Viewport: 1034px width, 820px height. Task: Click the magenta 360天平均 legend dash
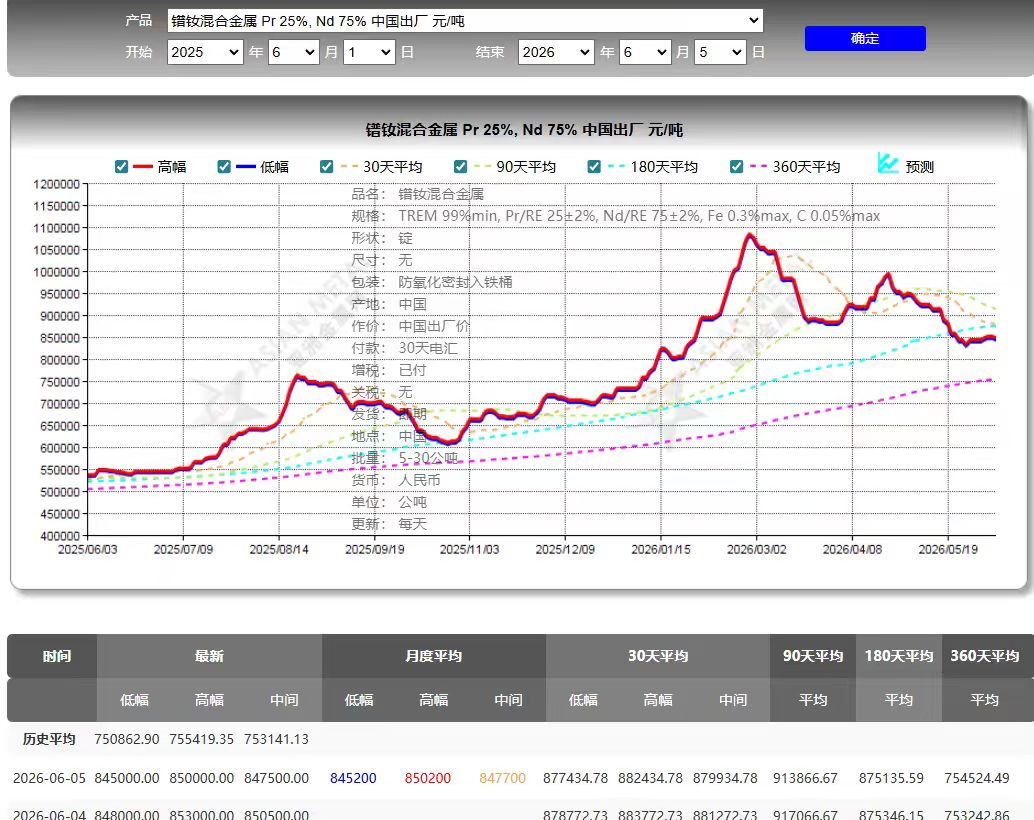click(758, 167)
